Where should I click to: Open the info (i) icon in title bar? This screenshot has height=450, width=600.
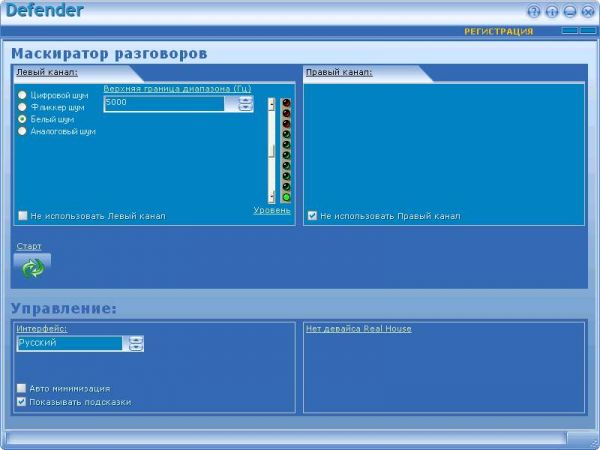552,11
